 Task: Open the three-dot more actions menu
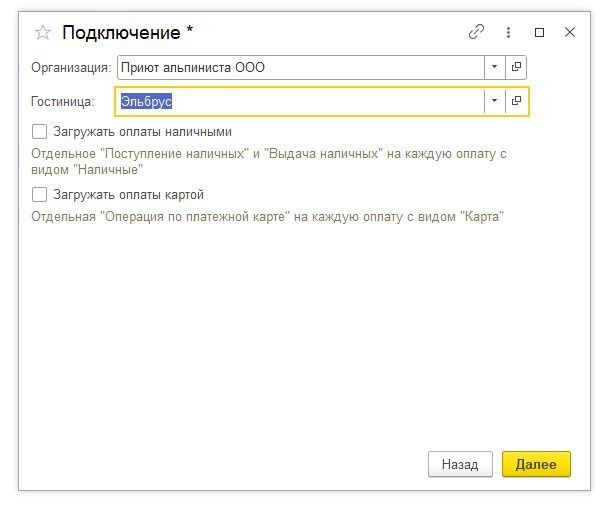pos(508,32)
